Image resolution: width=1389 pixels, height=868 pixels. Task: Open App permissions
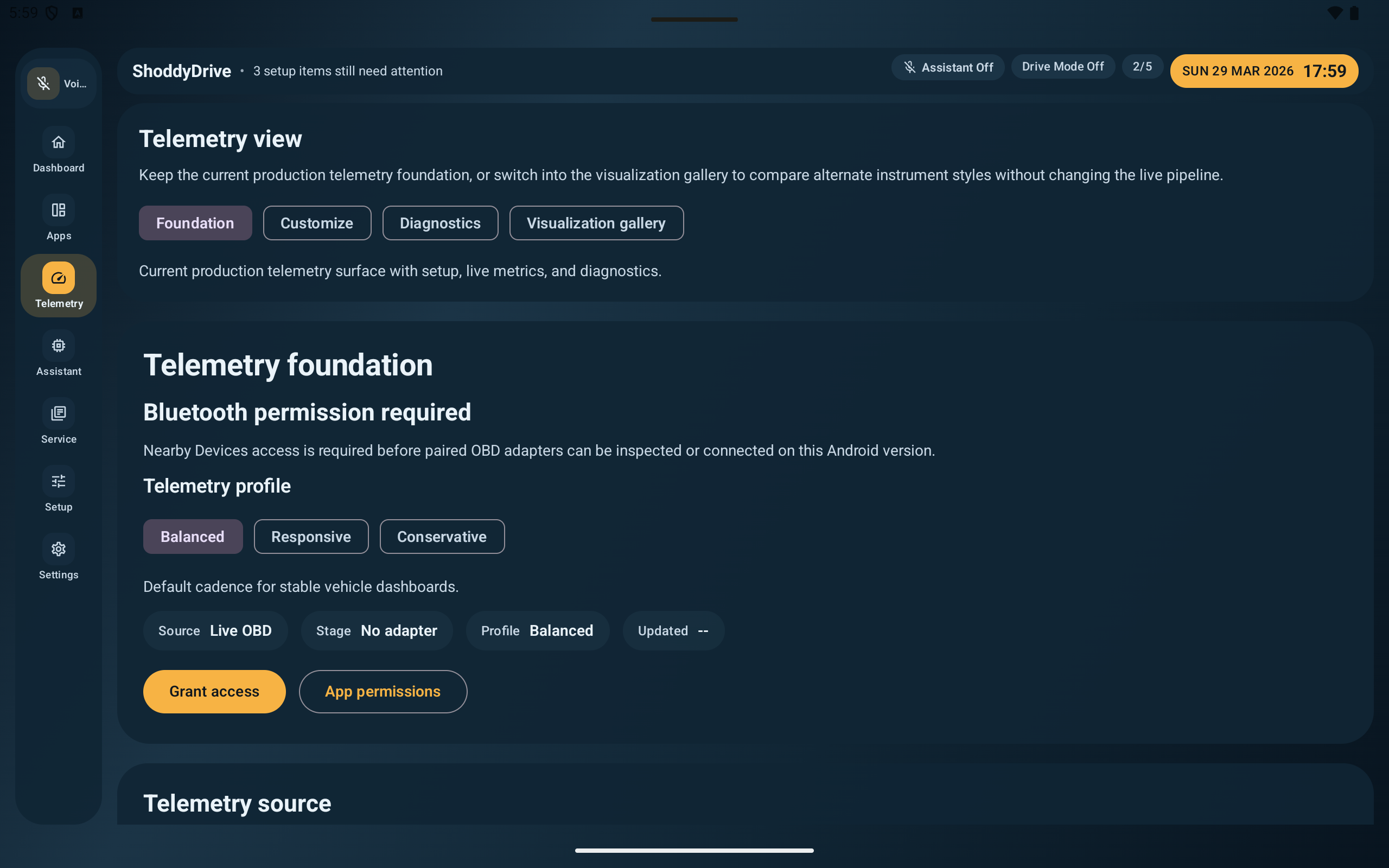pyautogui.click(x=383, y=692)
